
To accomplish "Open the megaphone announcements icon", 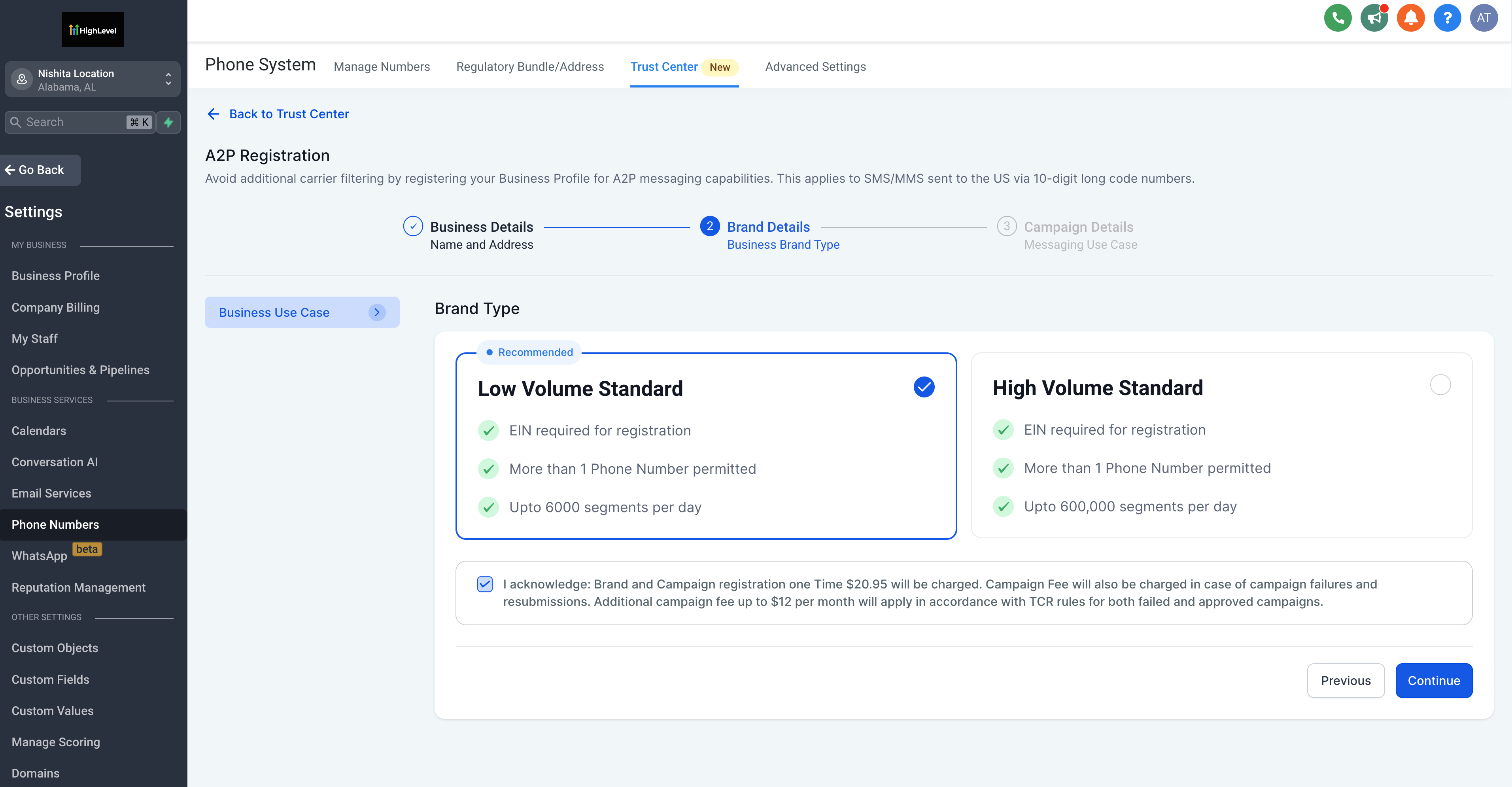I will click(1374, 18).
